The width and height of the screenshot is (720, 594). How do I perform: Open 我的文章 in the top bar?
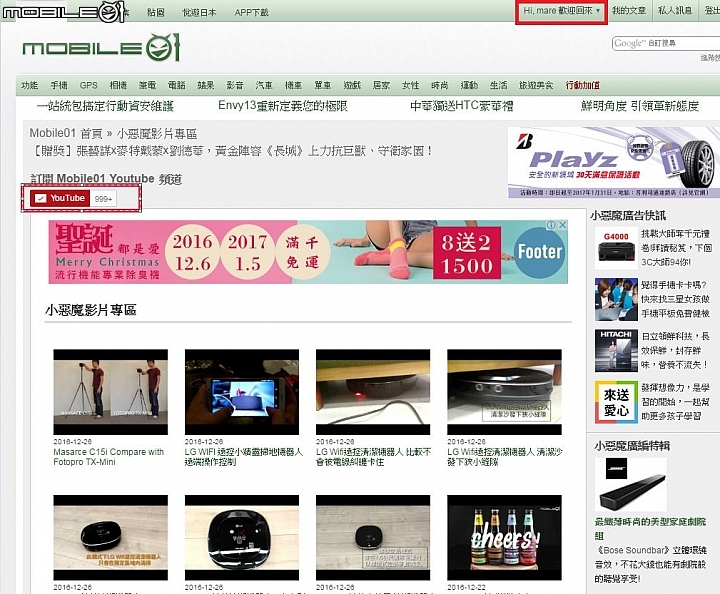(x=629, y=10)
